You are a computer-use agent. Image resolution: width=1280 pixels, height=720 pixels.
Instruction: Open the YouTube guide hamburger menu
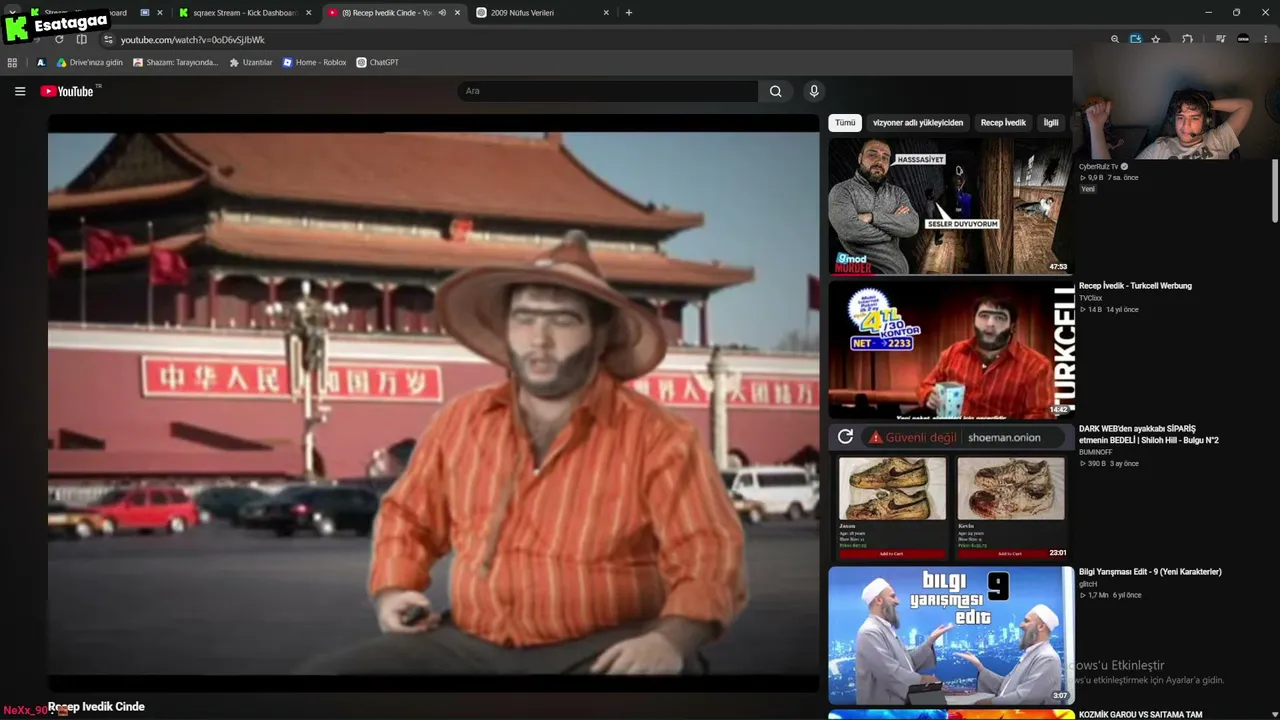point(20,91)
